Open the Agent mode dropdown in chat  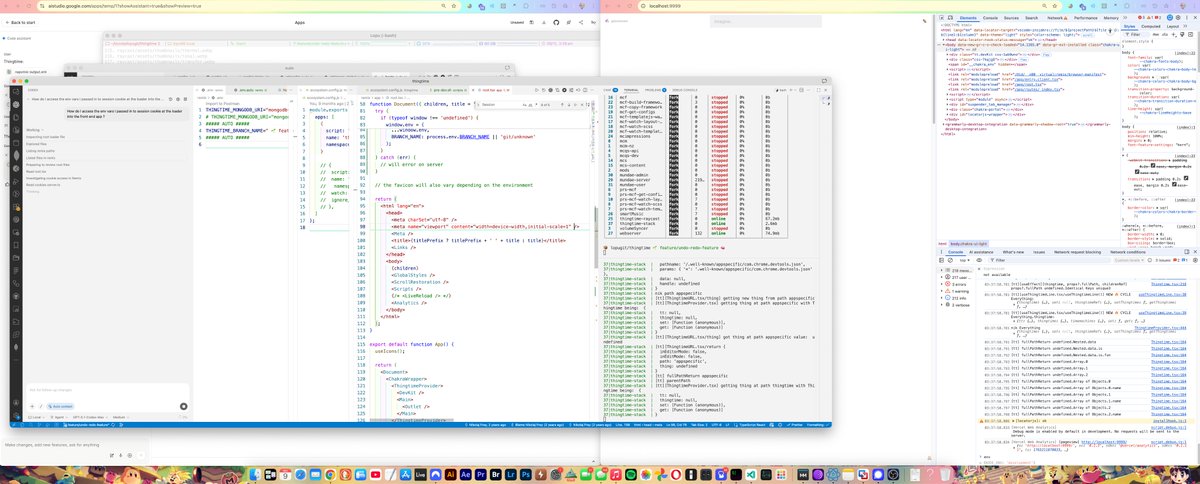(x=58, y=415)
